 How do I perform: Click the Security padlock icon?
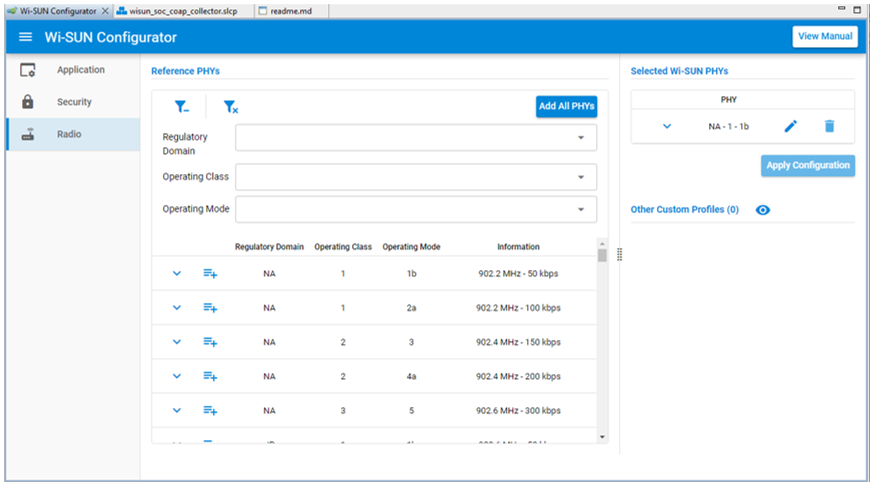[27, 102]
